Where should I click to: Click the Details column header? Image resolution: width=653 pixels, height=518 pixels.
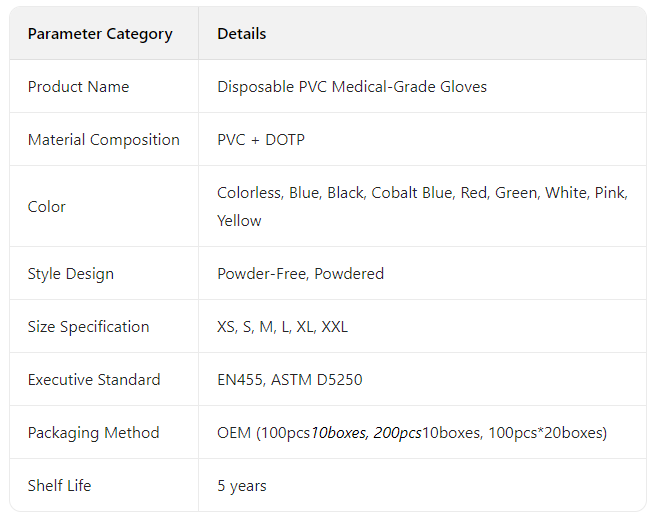point(242,34)
